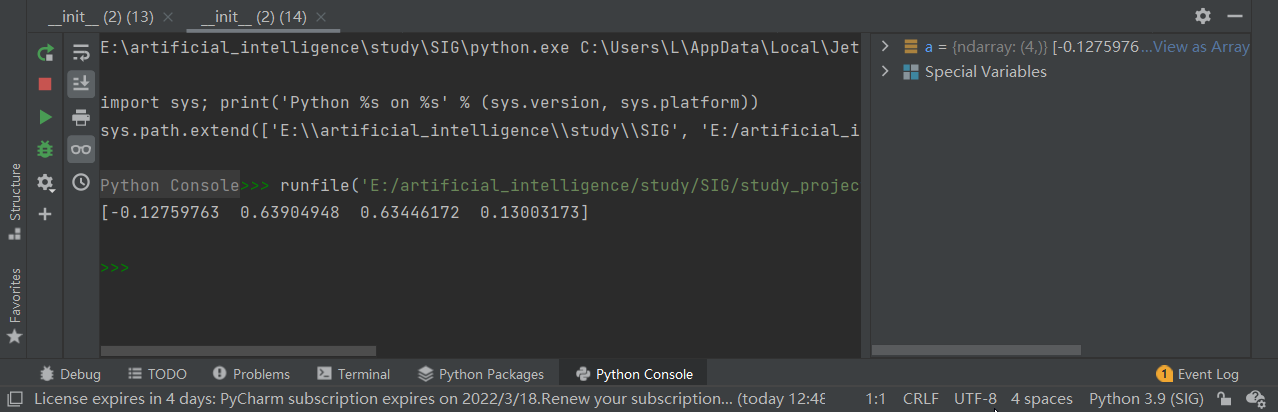Rerun the Python console

pos(45,53)
